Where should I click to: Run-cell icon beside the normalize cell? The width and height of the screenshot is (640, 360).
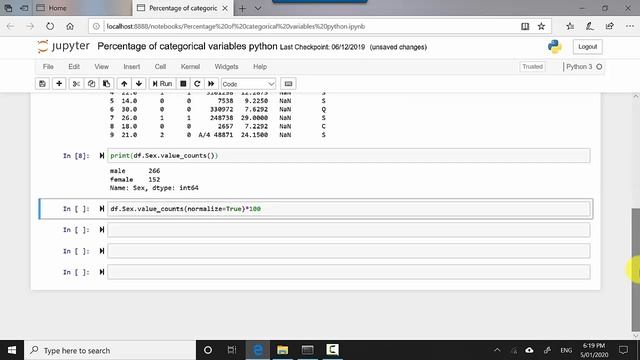[x=102, y=209]
